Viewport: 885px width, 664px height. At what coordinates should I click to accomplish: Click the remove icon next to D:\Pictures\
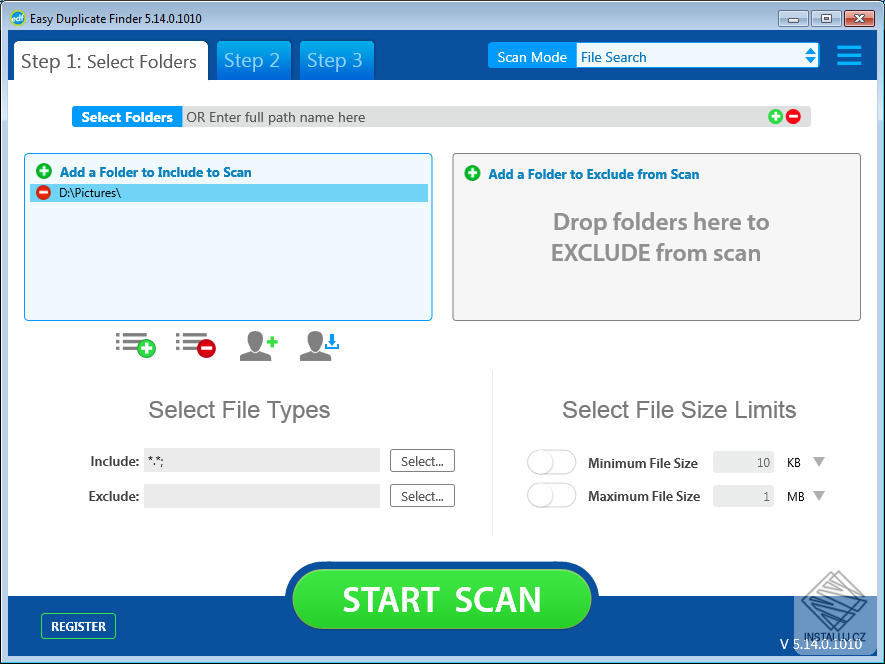(41, 192)
